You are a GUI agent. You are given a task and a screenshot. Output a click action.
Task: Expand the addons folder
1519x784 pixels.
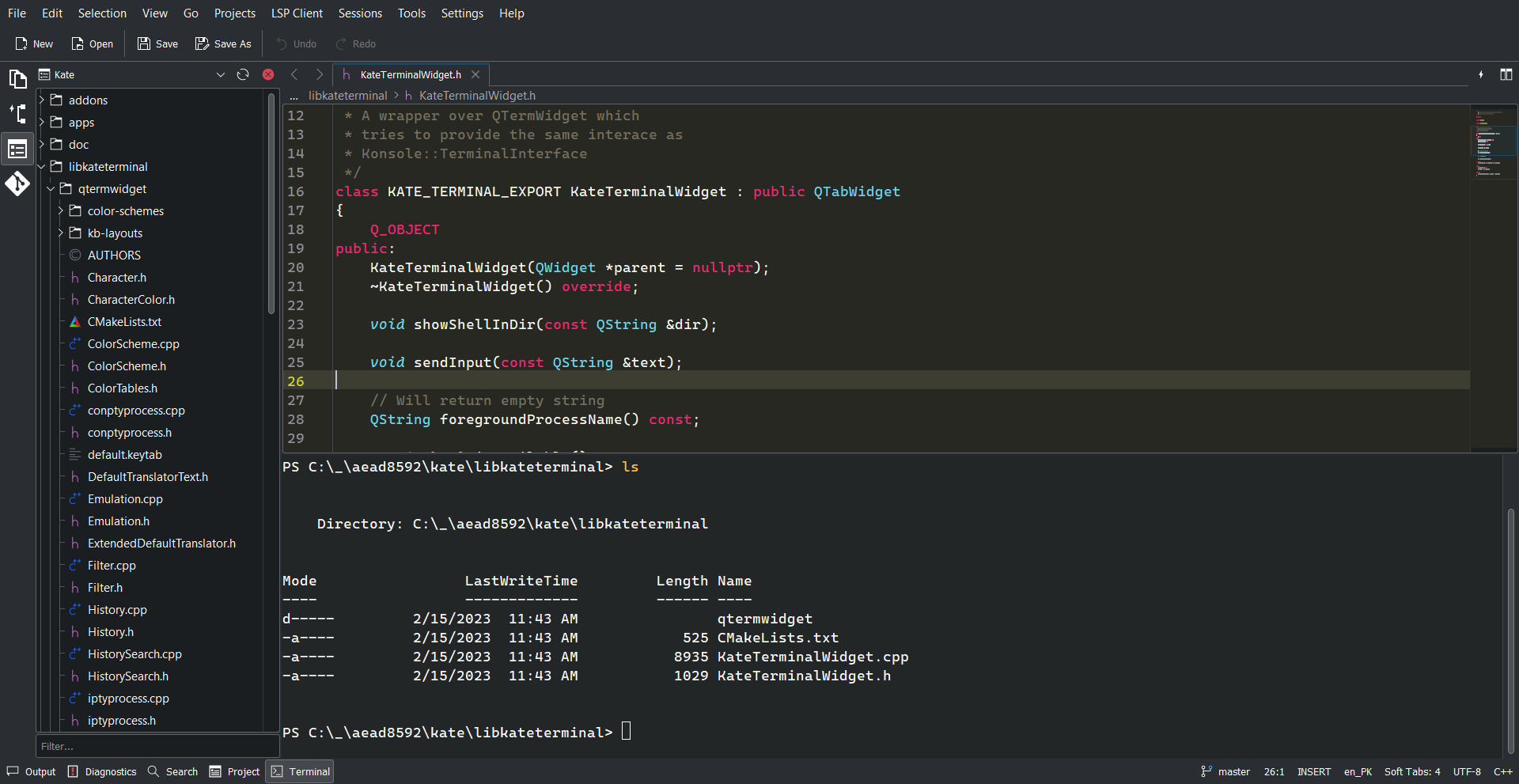pos(42,100)
